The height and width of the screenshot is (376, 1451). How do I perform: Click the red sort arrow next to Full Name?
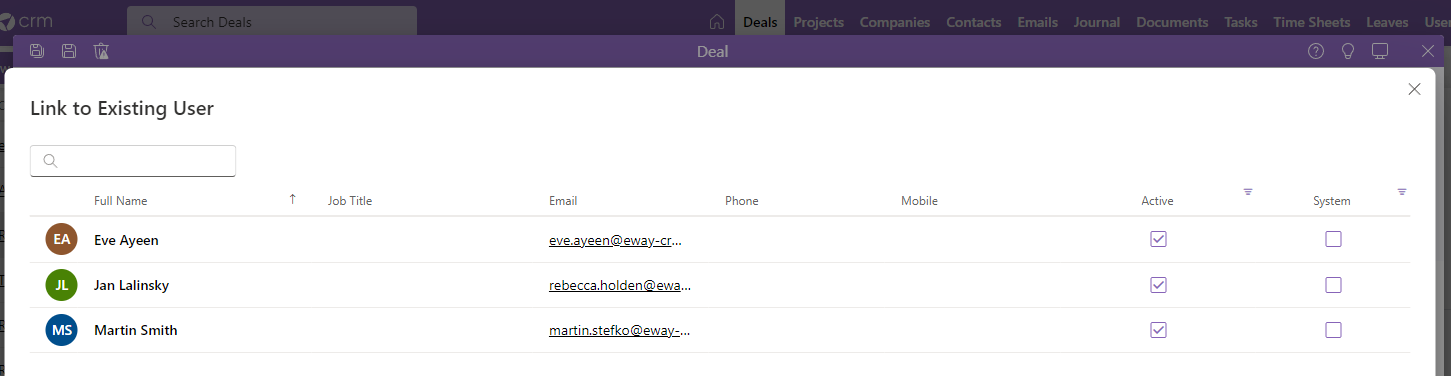click(x=293, y=199)
